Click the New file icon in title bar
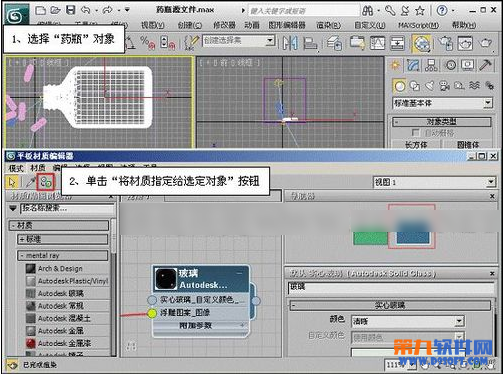The width and height of the screenshot is (504, 374). [x=40, y=10]
